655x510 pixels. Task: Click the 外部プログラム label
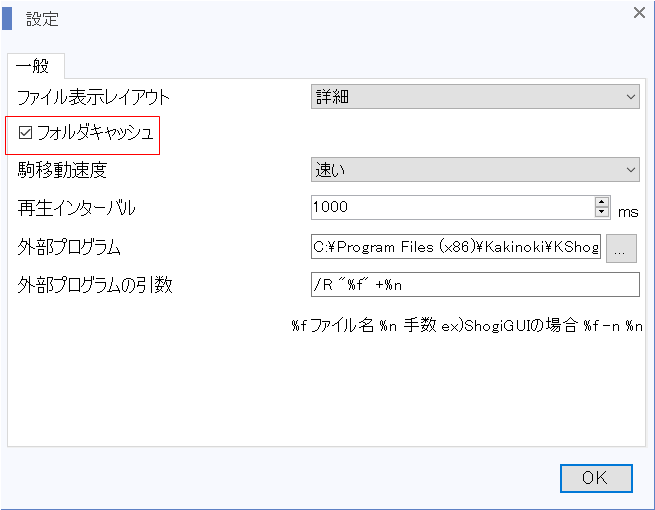click(x=69, y=247)
